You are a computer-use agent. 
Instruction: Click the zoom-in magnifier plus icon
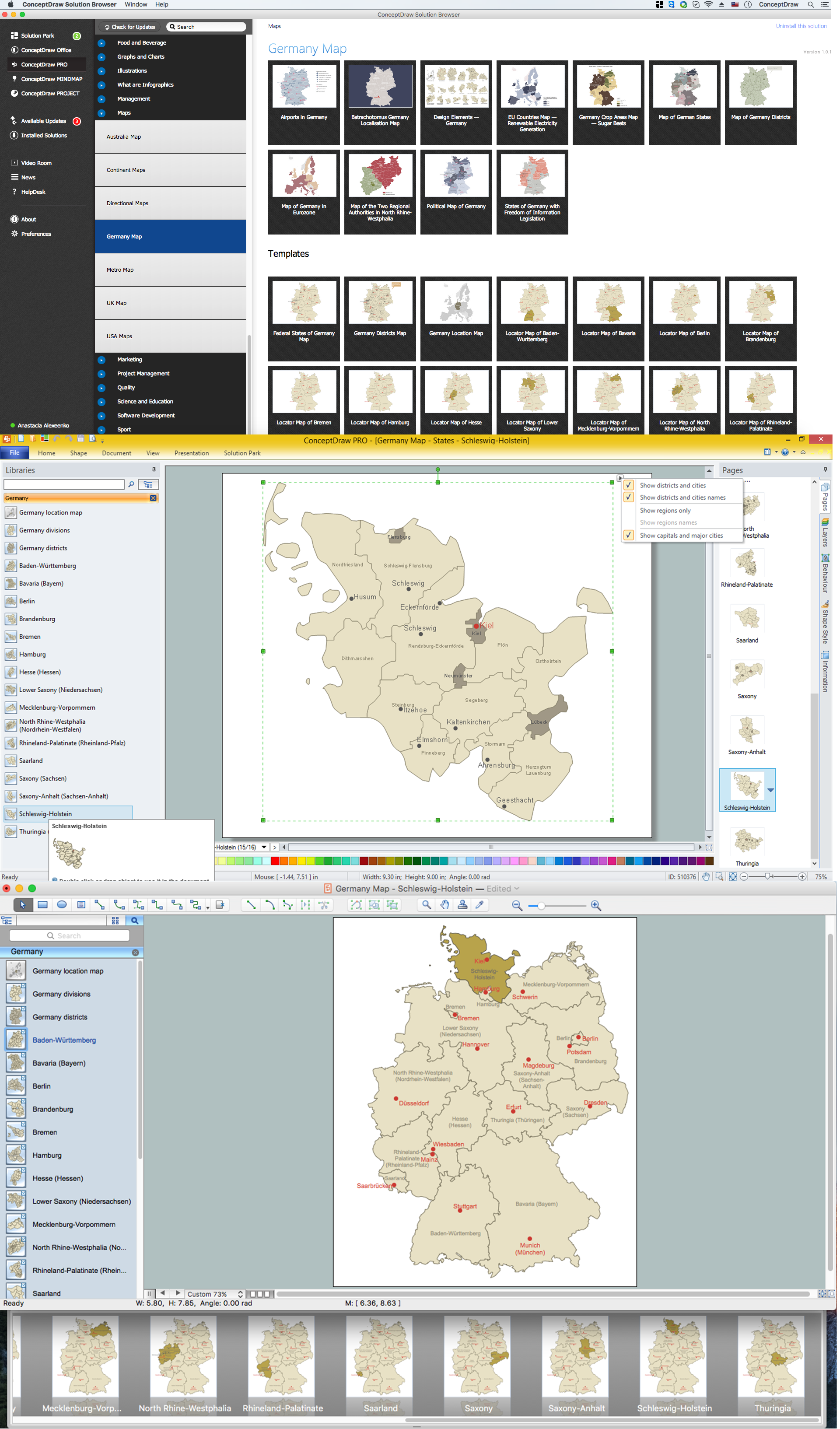click(x=596, y=906)
